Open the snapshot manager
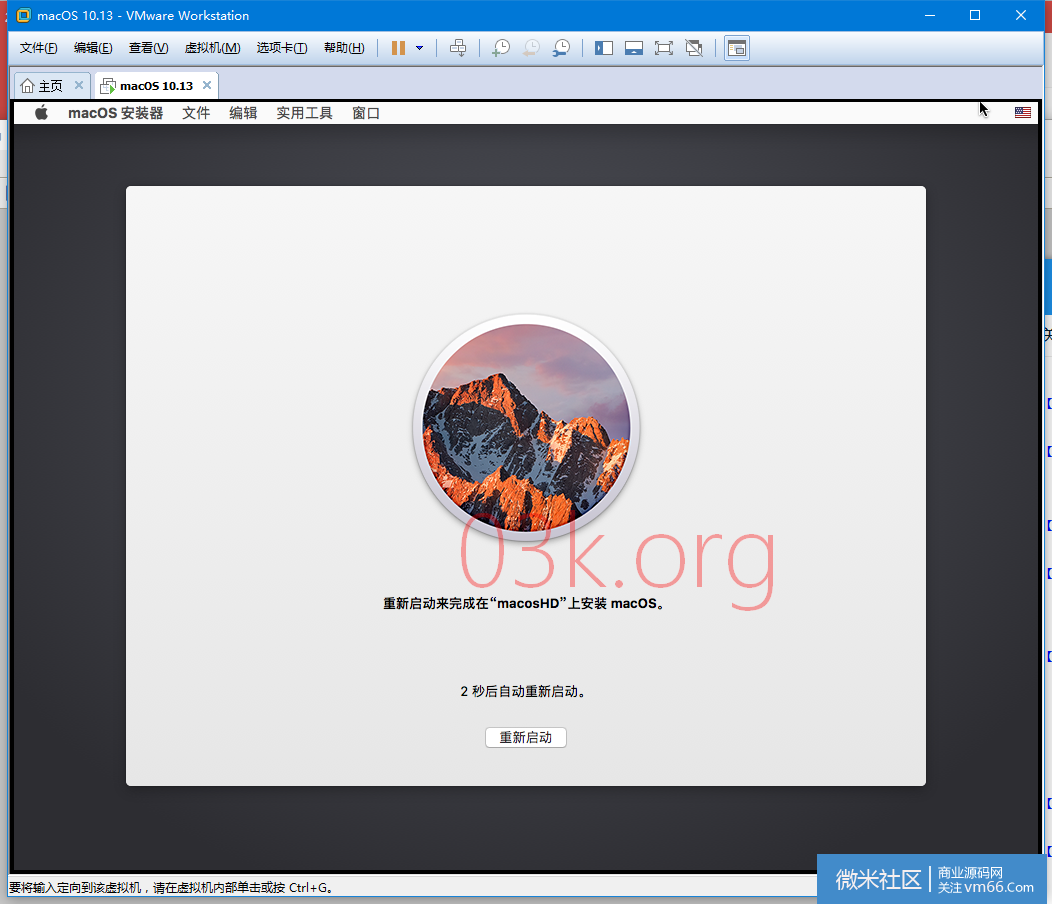1052x904 pixels. (x=562, y=48)
